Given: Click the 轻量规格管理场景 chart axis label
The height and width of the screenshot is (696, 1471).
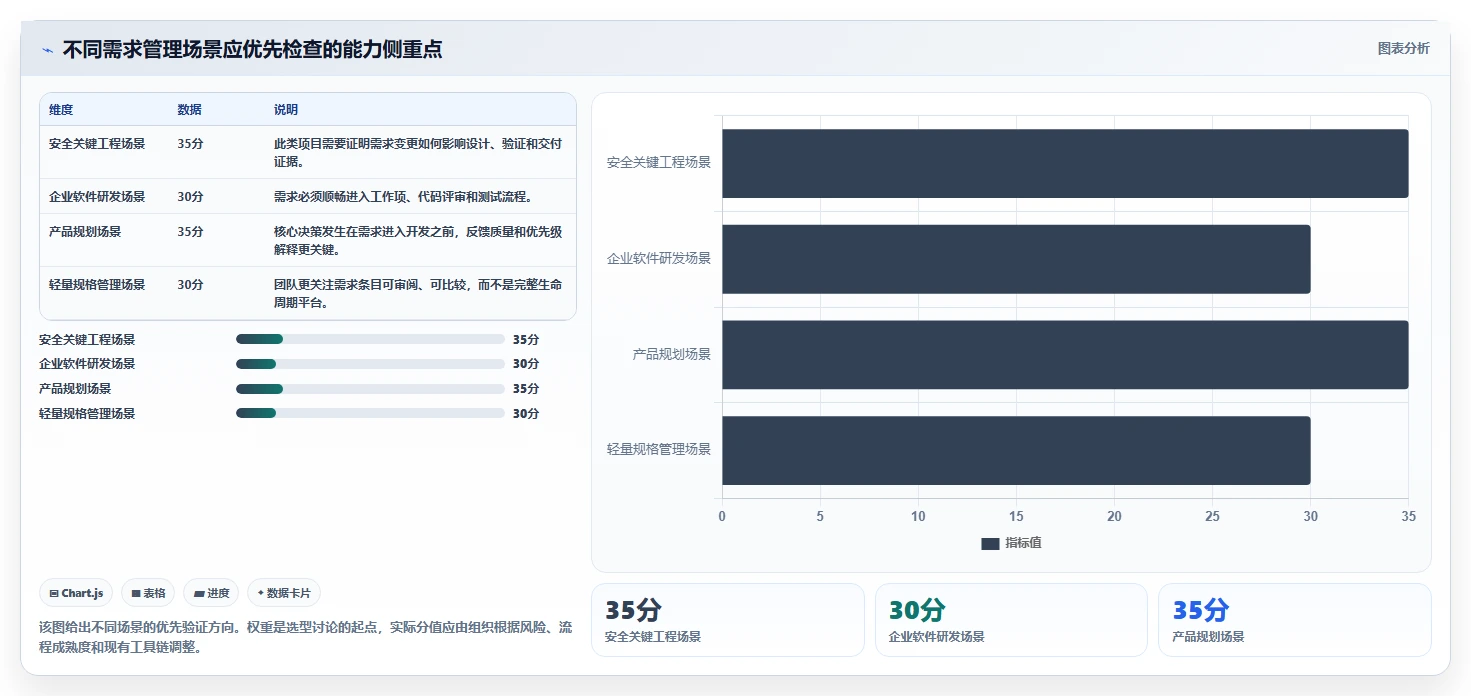Looking at the screenshot, I should [659, 449].
